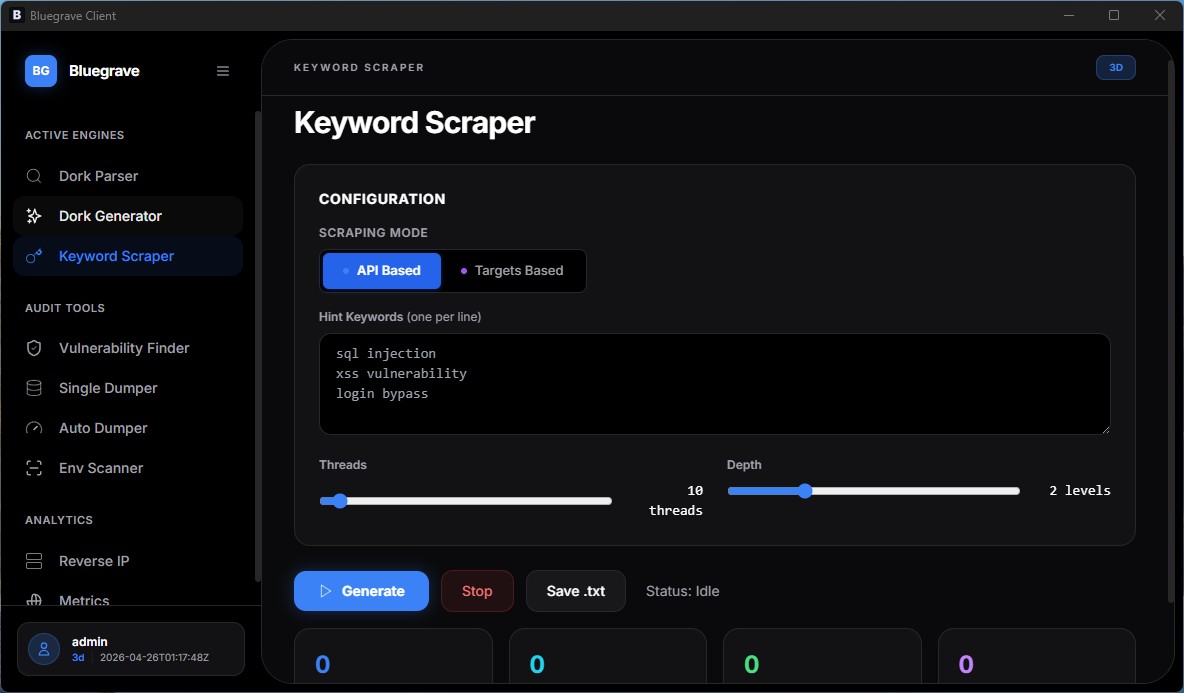Select the Reverse IP stack icon
1184x693 pixels.
click(x=34, y=561)
